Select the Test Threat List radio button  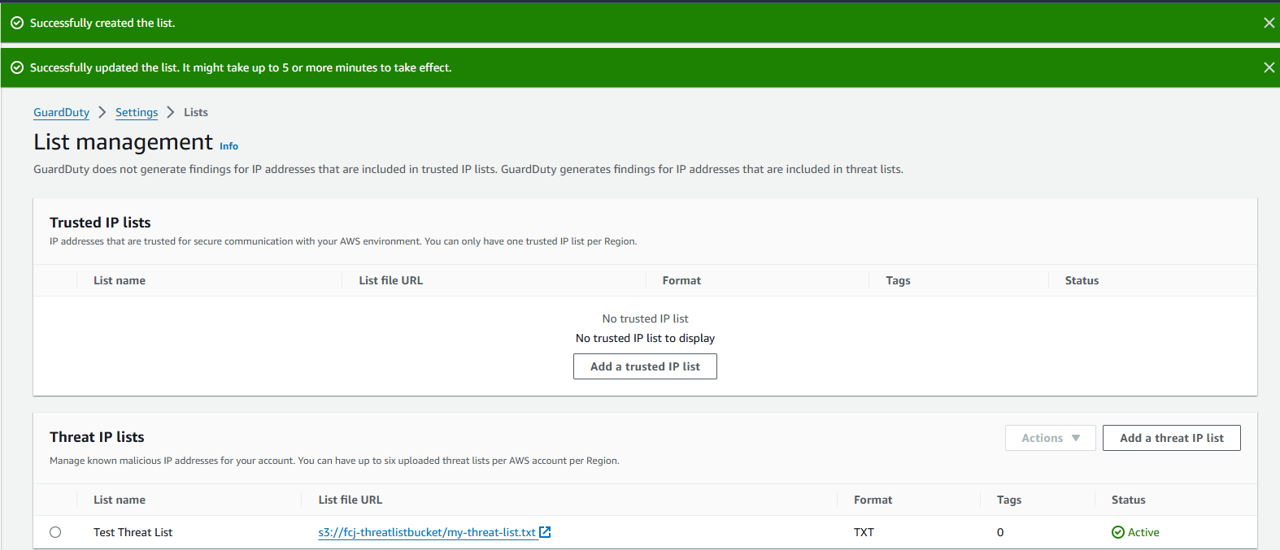point(55,532)
